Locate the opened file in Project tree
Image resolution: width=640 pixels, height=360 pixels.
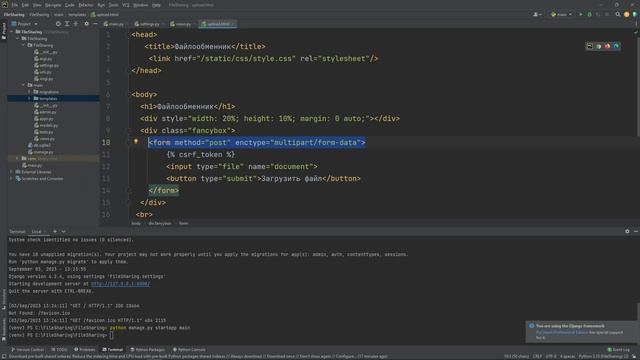[x=58, y=24]
